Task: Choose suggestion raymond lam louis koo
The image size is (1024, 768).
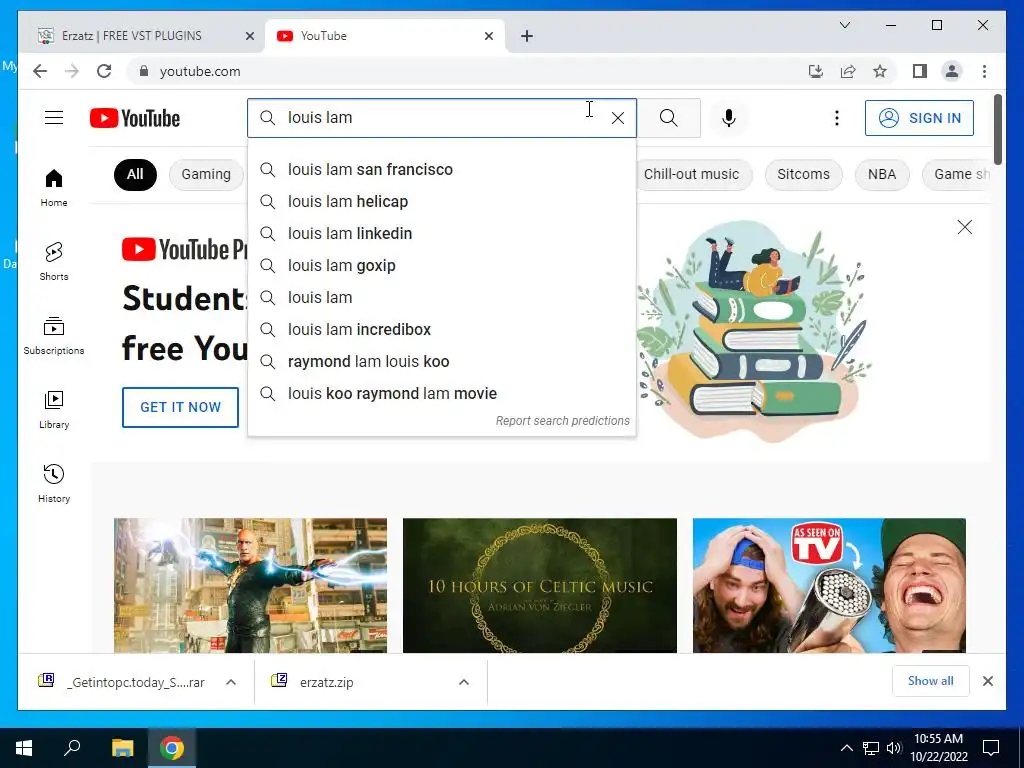Action: (442, 362)
